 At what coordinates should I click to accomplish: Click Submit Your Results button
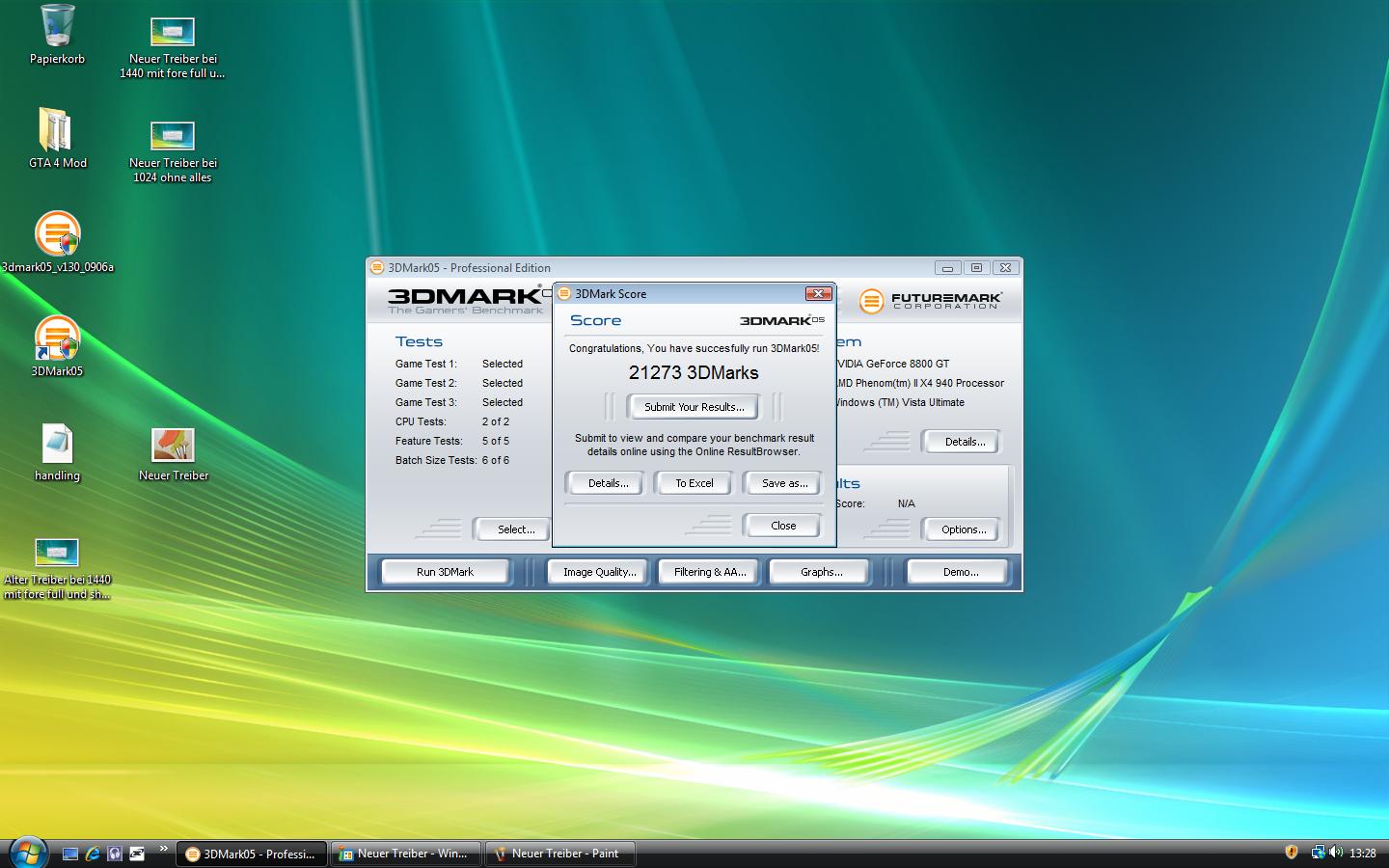tap(694, 407)
